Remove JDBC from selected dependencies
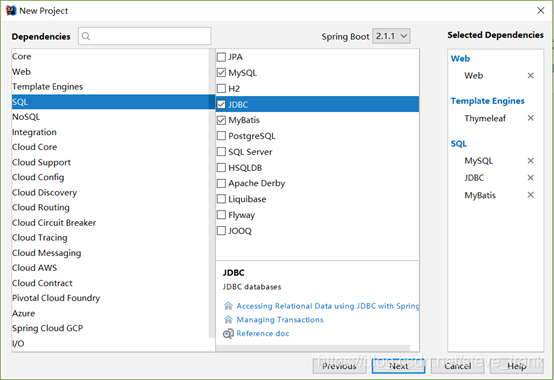The height and width of the screenshot is (380, 554). tap(530, 178)
